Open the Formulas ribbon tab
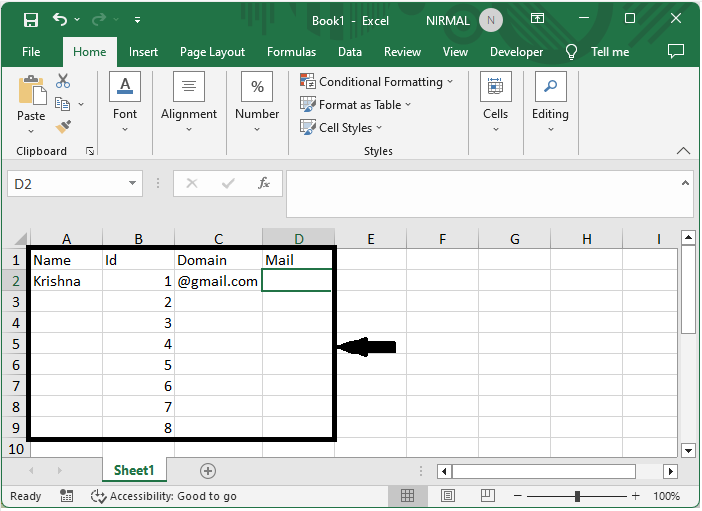 291,52
